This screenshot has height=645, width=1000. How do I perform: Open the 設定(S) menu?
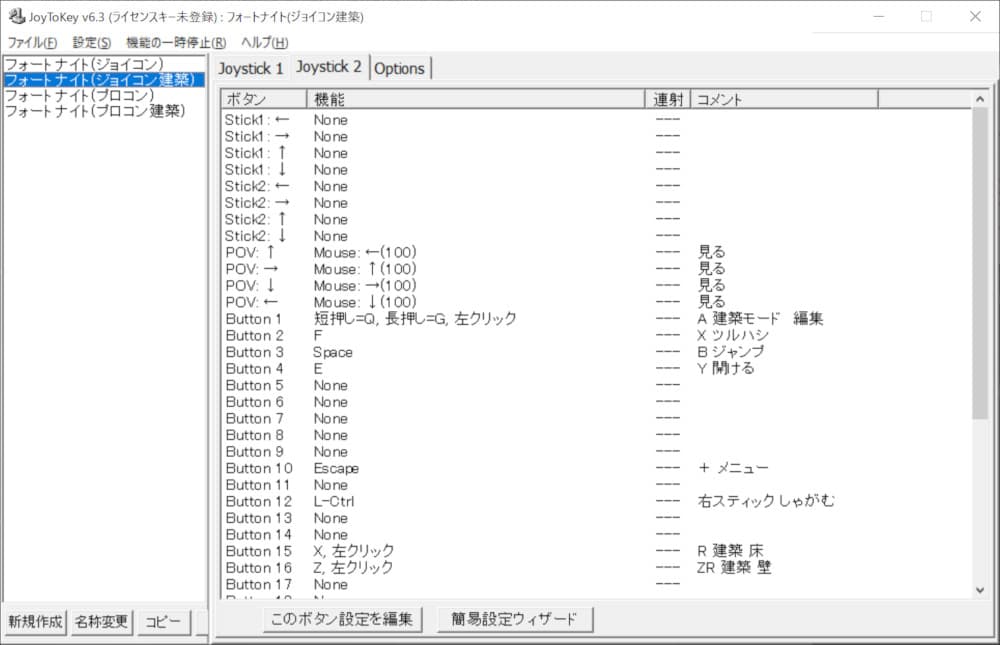tap(92, 42)
